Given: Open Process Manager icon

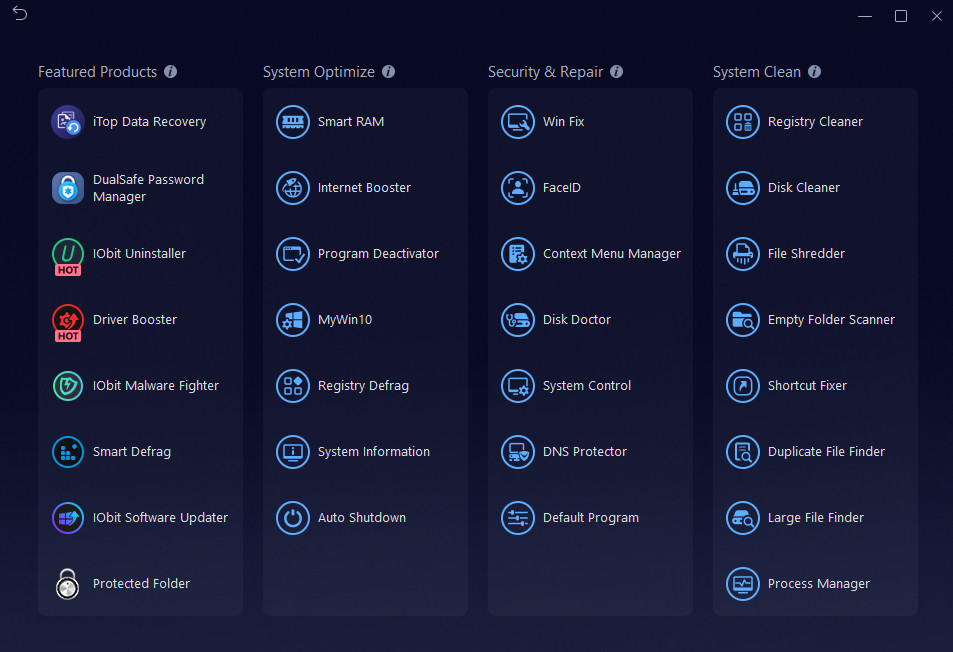Looking at the screenshot, I should click(x=743, y=584).
